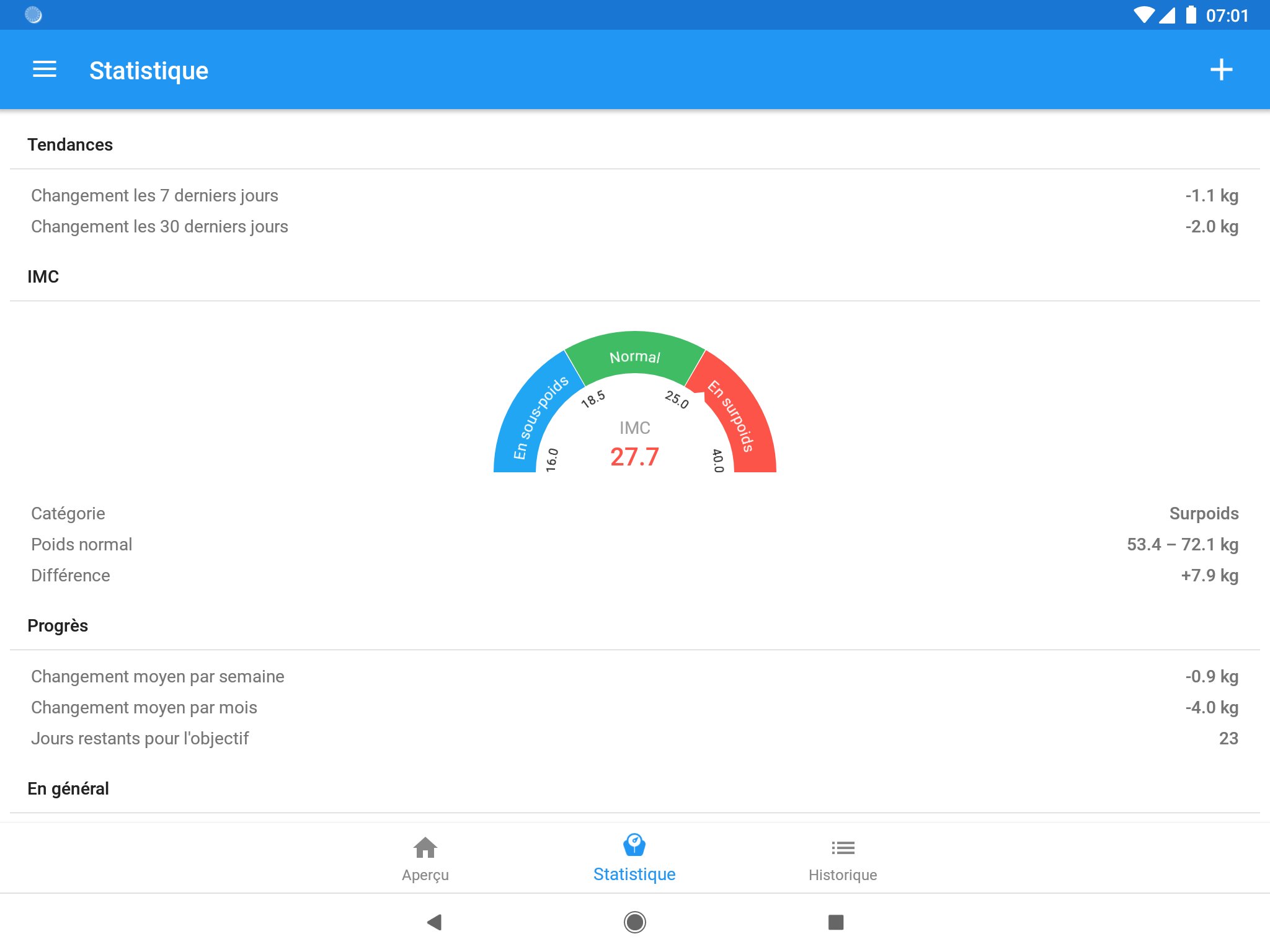
Task: Select the Changement les 7 derniers jours row
Action: 634,195
